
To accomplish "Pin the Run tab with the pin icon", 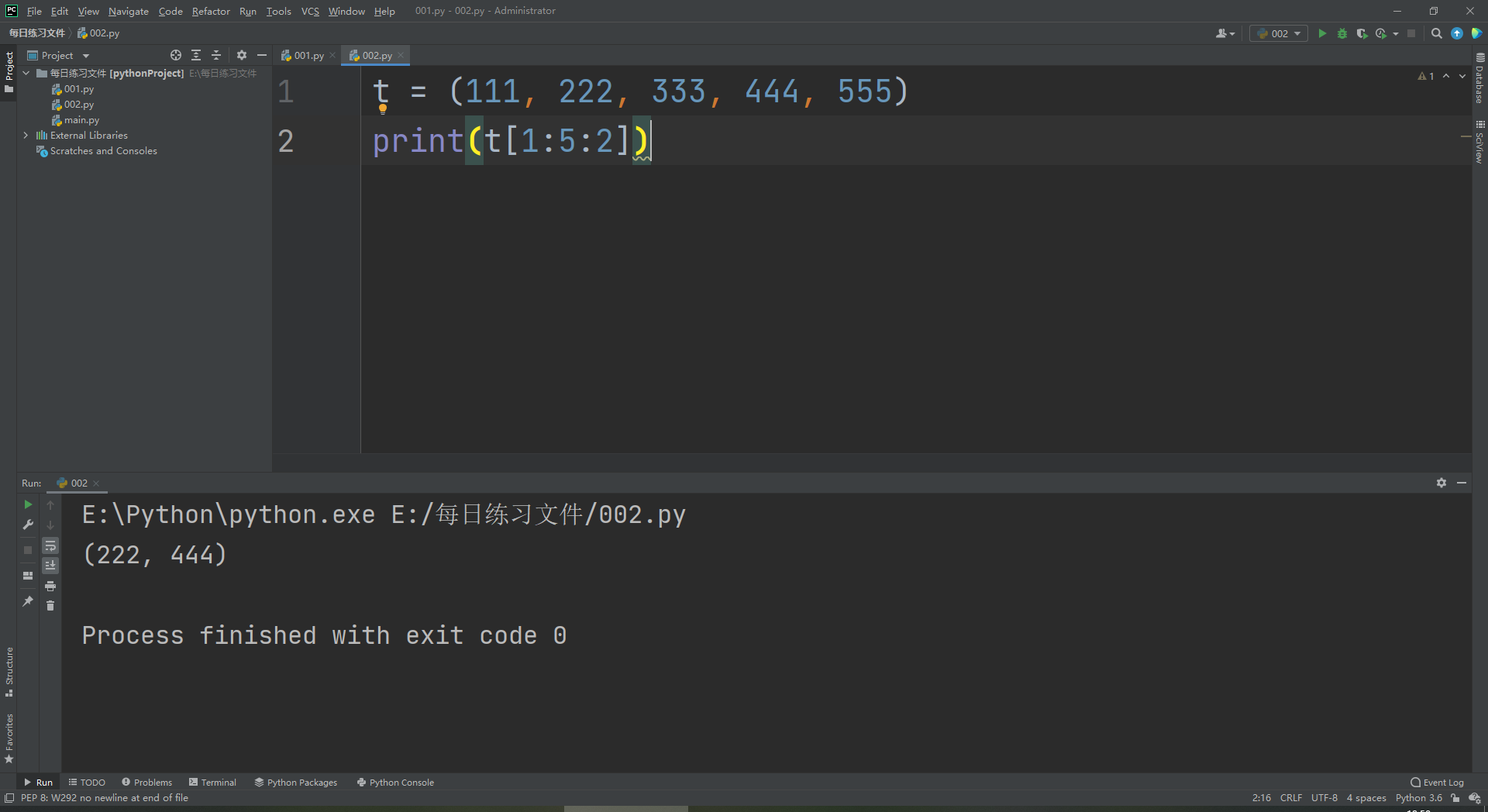I will click(28, 600).
